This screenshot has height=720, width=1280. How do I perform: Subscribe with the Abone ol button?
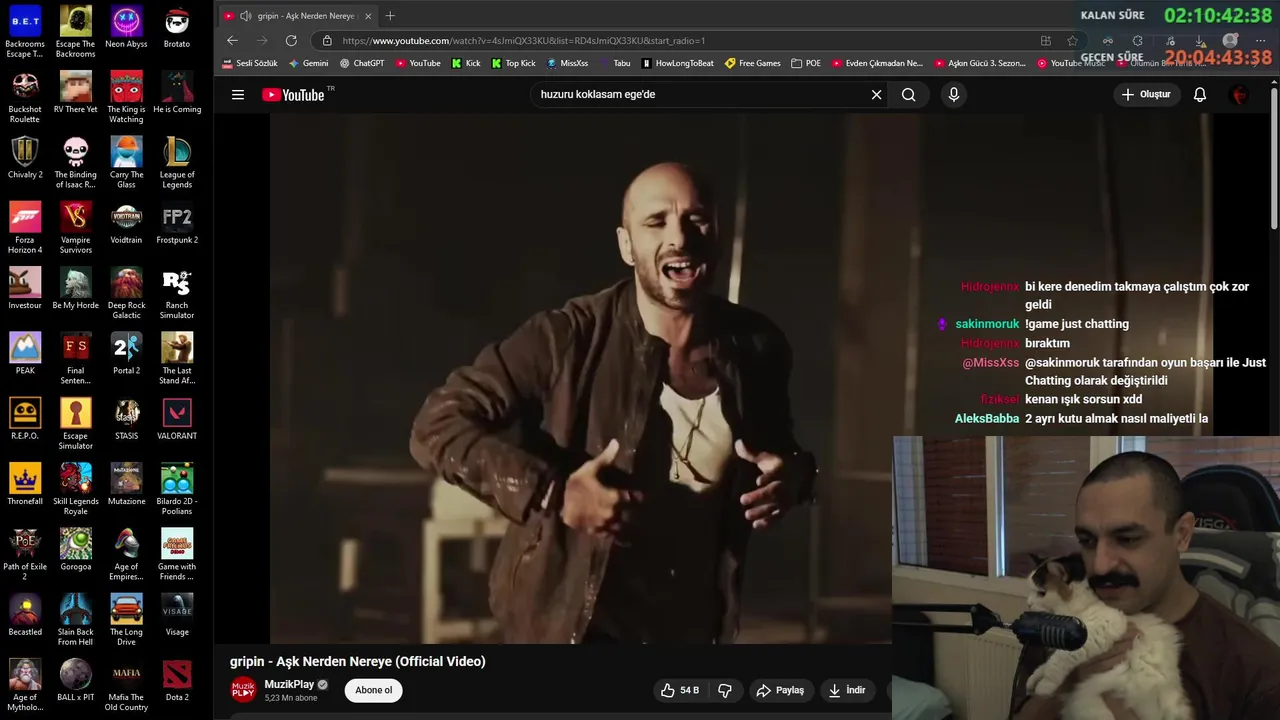(x=374, y=690)
